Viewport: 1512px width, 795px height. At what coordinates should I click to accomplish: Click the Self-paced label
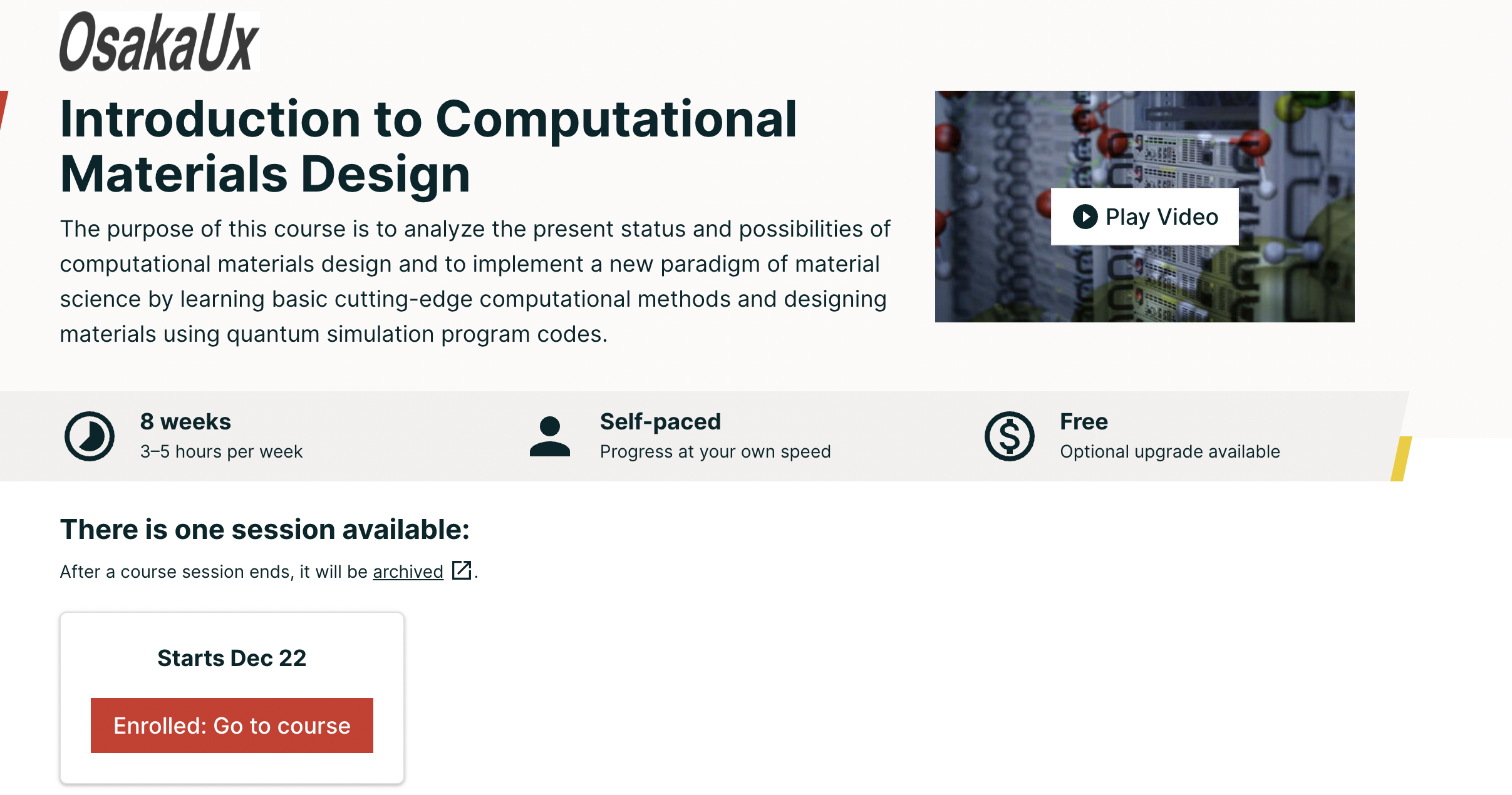[660, 421]
